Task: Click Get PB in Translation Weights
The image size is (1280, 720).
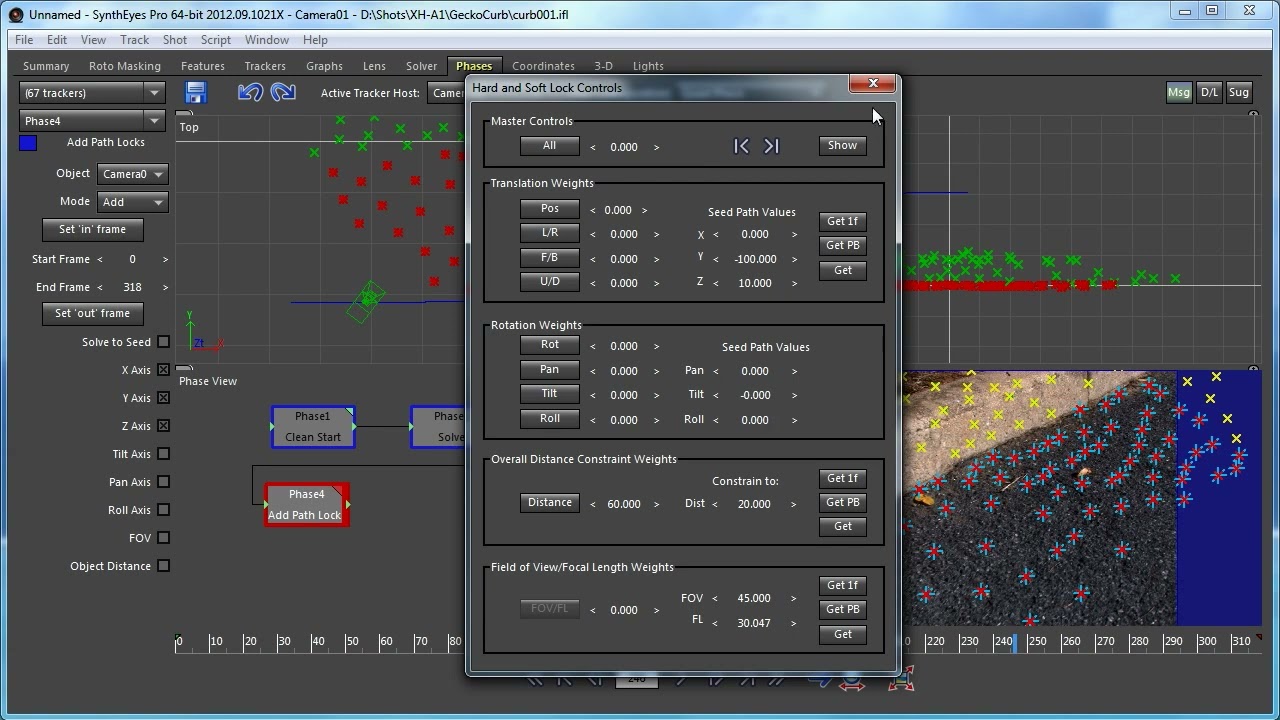Action: pos(842,246)
